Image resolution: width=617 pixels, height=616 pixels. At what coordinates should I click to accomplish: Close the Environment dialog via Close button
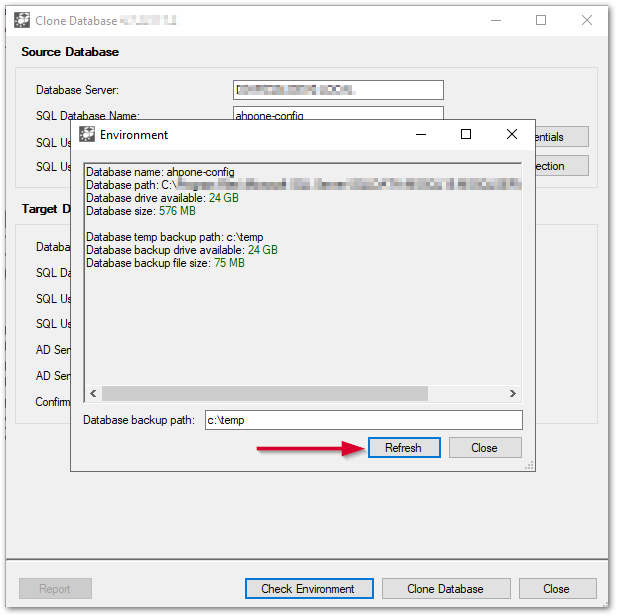pyautogui.click(x=485, y=448)
